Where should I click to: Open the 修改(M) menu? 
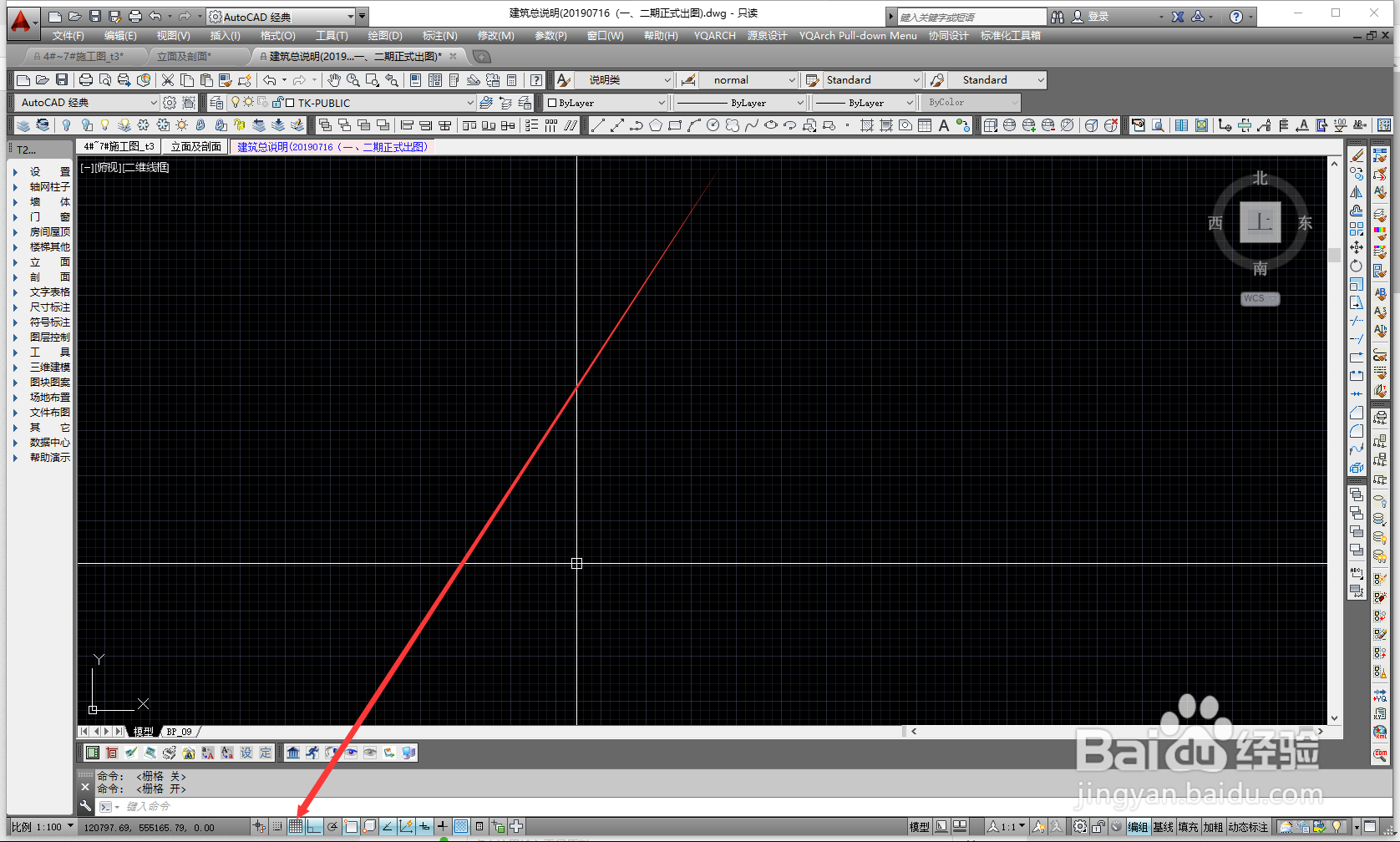click(x=495, y=36)
